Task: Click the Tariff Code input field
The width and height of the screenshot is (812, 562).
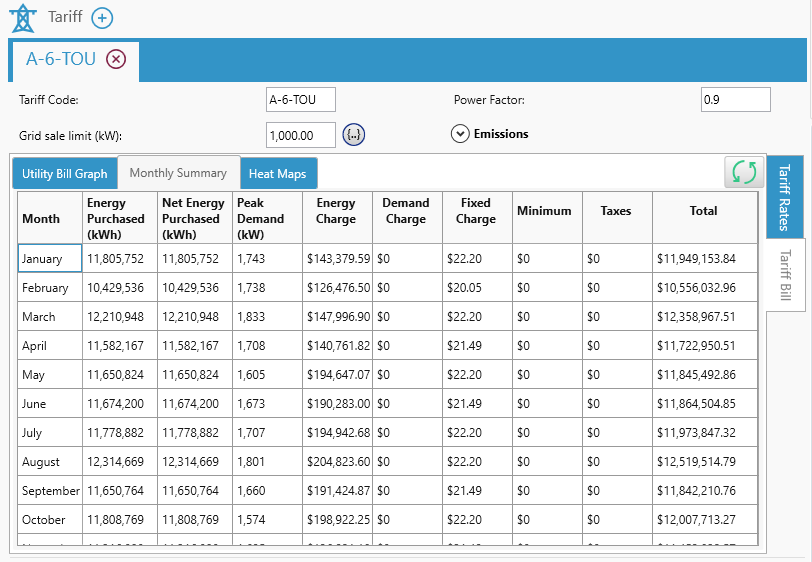Action: 301,100
